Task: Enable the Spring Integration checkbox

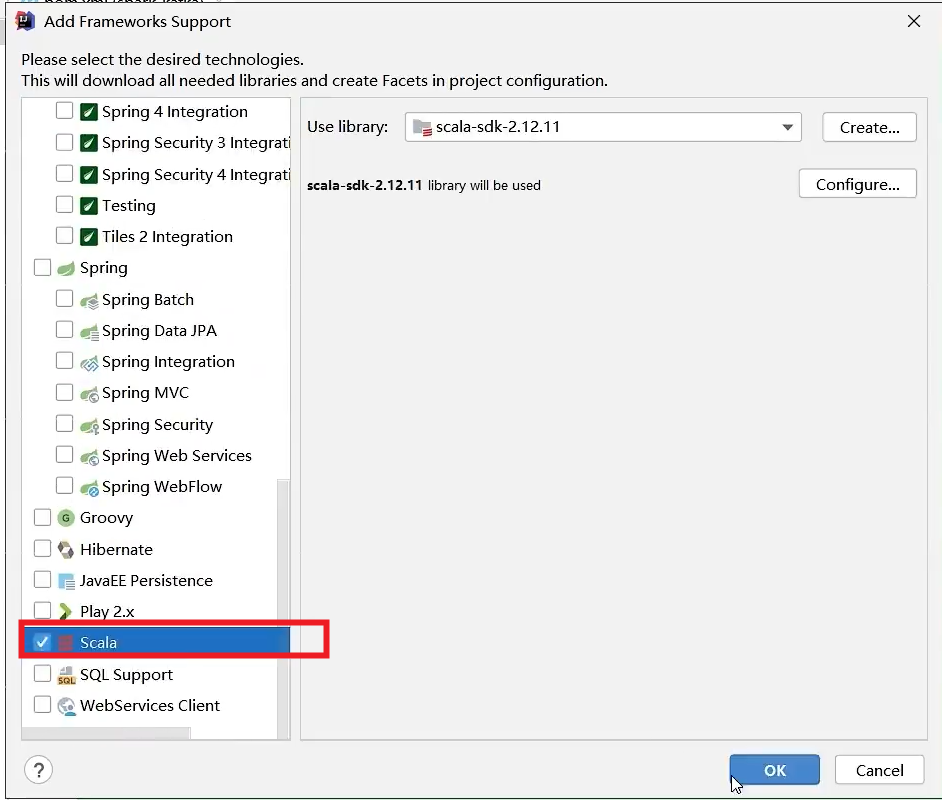Action: [x=64, y=360]
